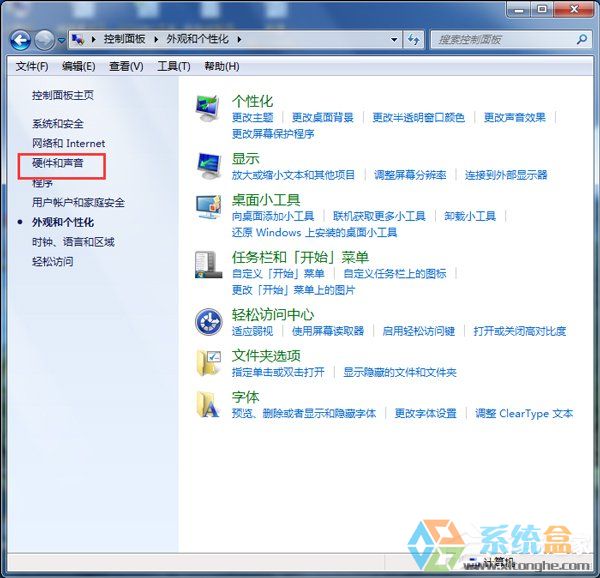Click the Control Panel icon in address bar

[78, 39]
